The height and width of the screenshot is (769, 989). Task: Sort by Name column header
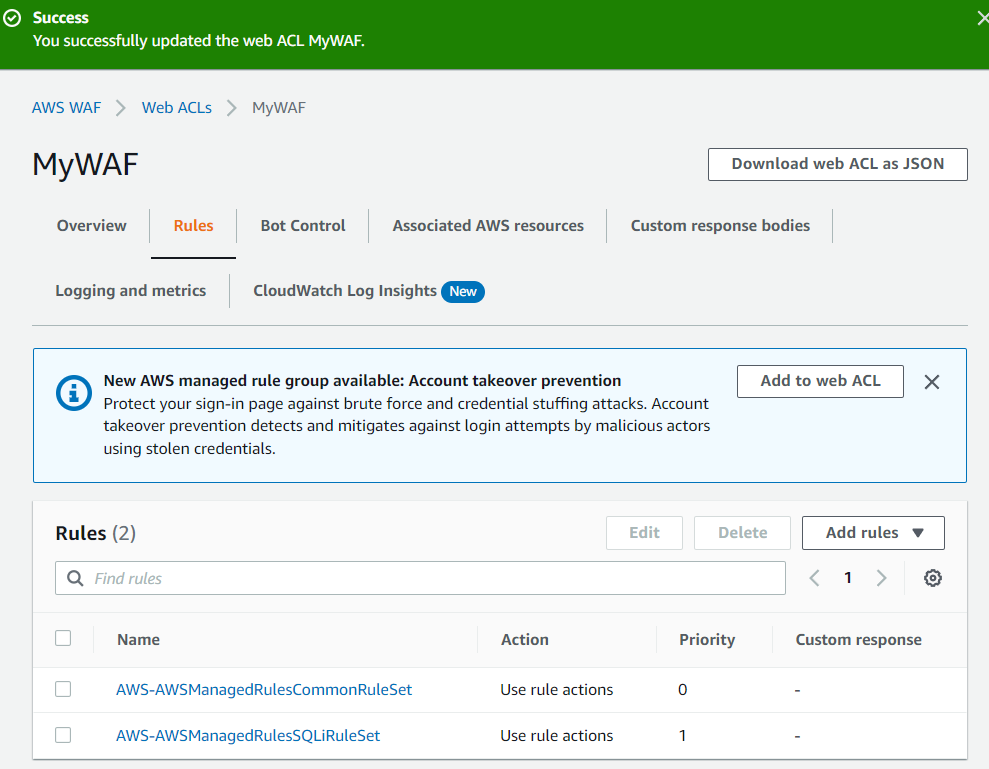[x=138, y=640]
